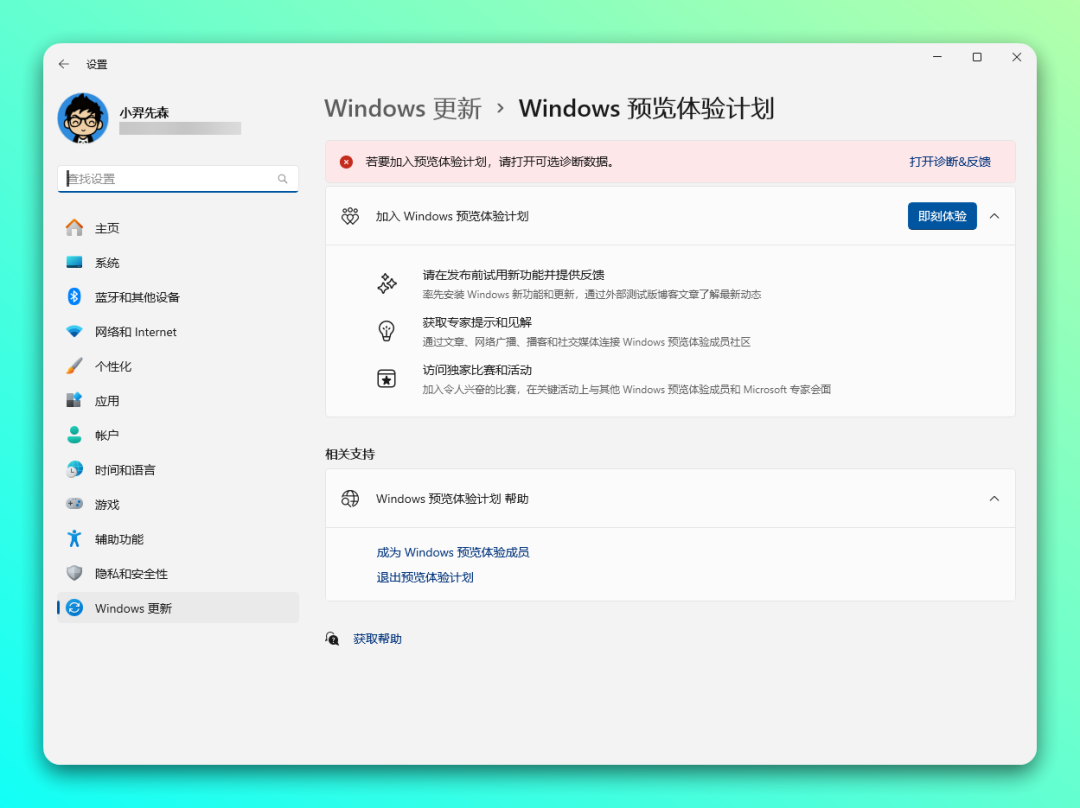Screen dimensions: 1080x808
Task: Open 蓝牙和其他设备 via Bluetooth icon
Action: (74, 297)
